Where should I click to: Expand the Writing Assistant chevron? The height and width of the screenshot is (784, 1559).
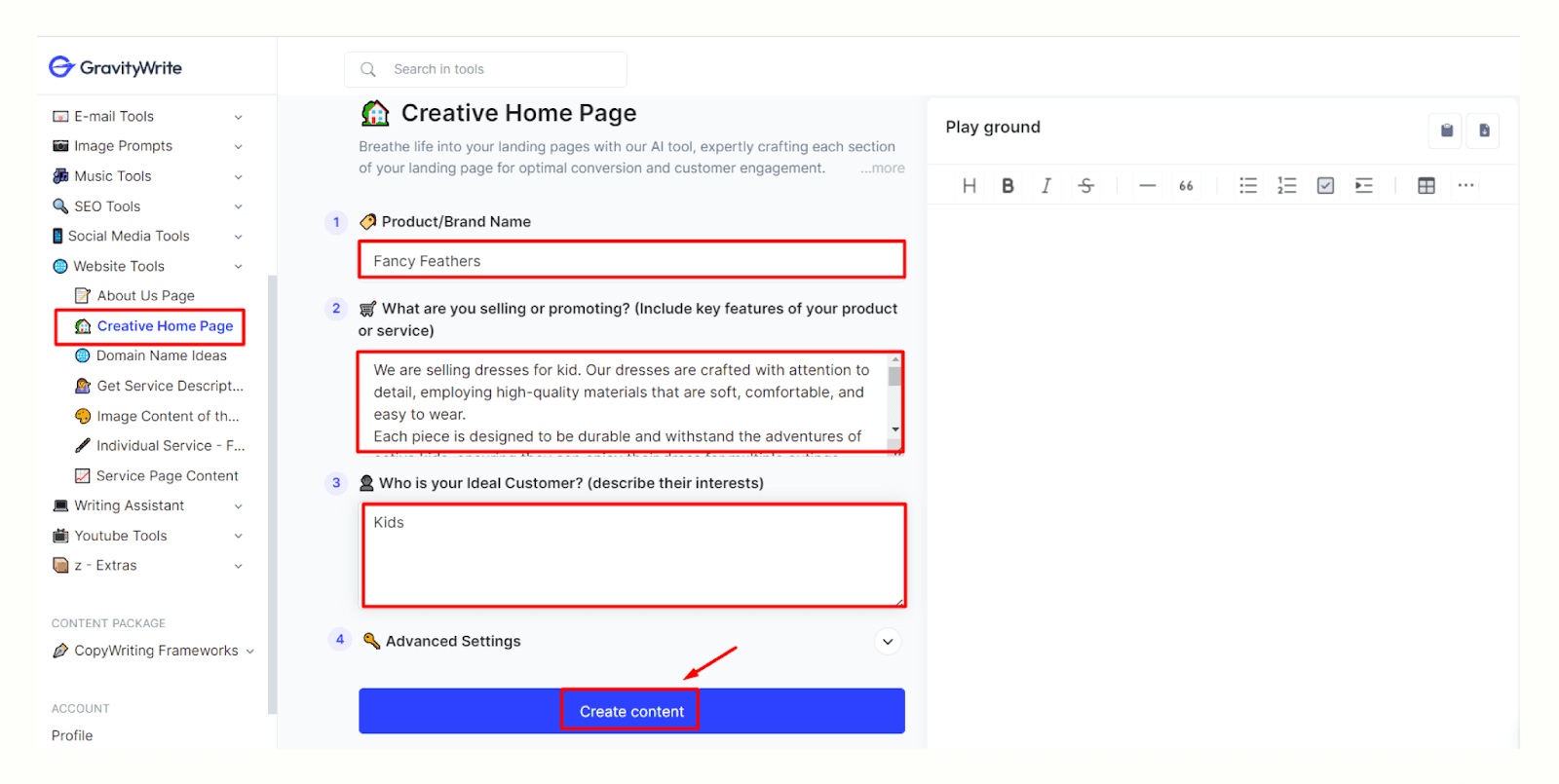pyautogui.click(x=238, y=506)
